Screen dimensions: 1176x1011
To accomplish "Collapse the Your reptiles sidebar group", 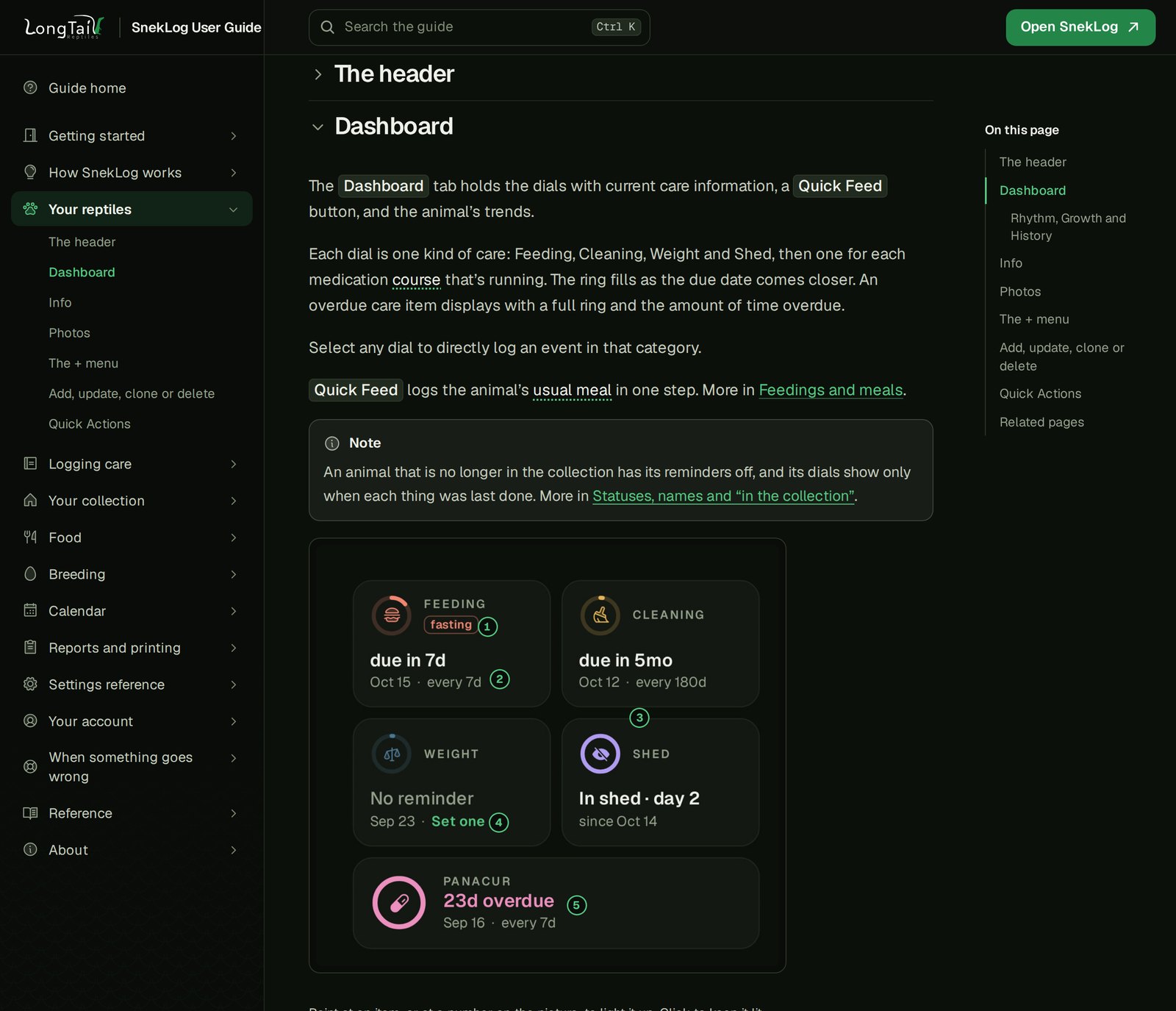I will pyautogui.click(x=234, y=209).
